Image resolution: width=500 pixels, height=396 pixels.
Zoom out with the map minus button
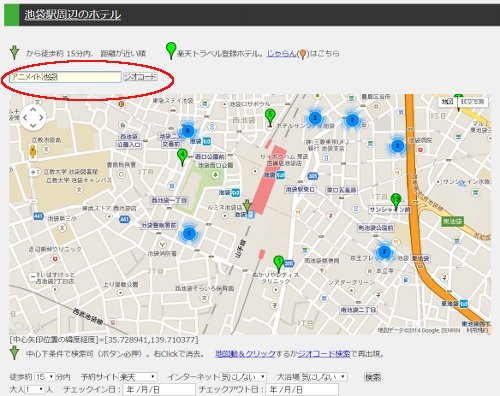33,277
